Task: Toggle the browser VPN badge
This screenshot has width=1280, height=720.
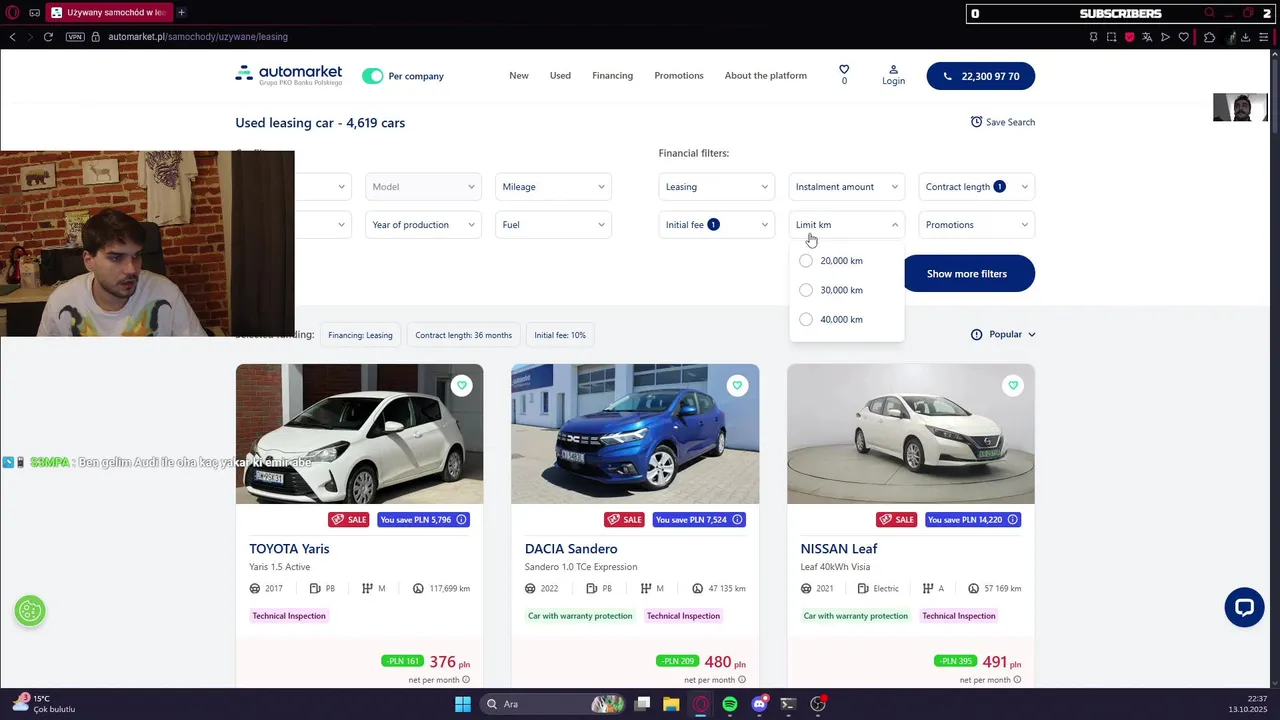Action: tap(75, 37)
